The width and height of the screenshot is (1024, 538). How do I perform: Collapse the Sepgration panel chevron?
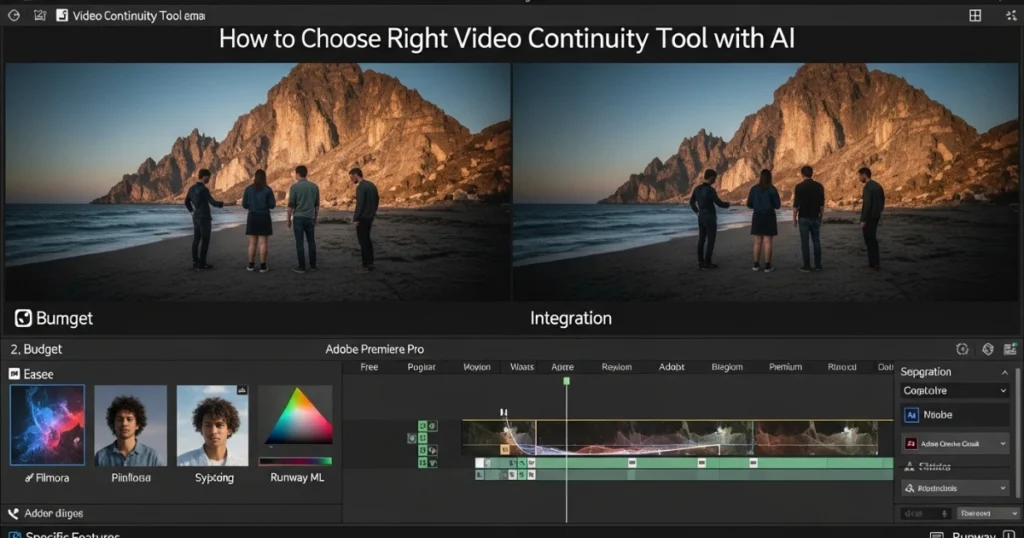click(x=1004, y=372)
